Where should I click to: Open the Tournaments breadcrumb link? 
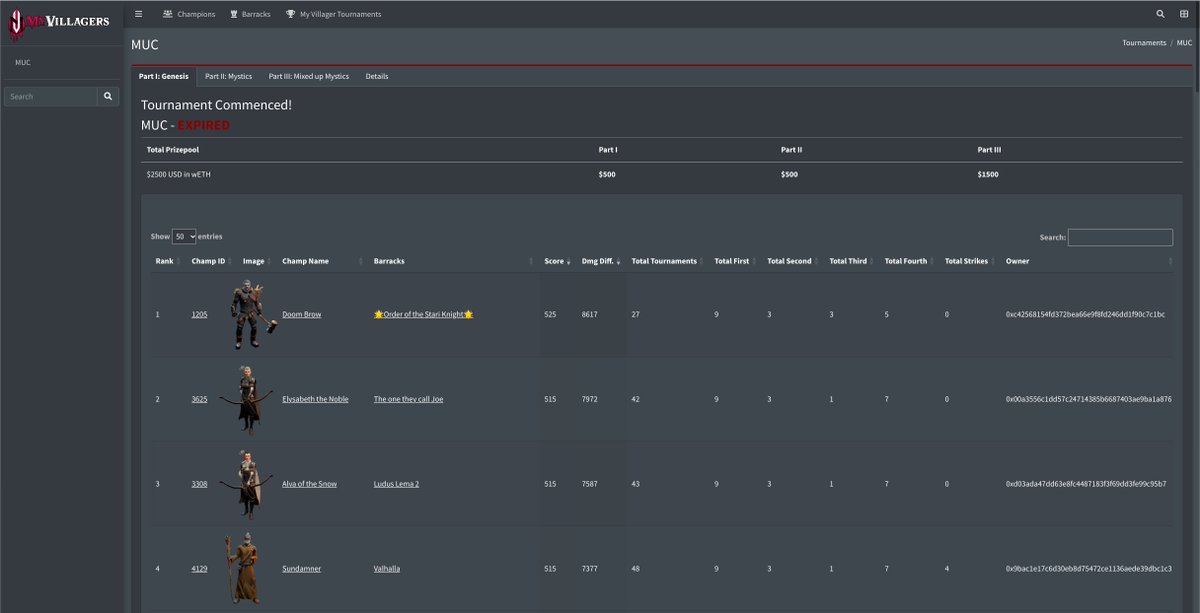[1144, 43]
